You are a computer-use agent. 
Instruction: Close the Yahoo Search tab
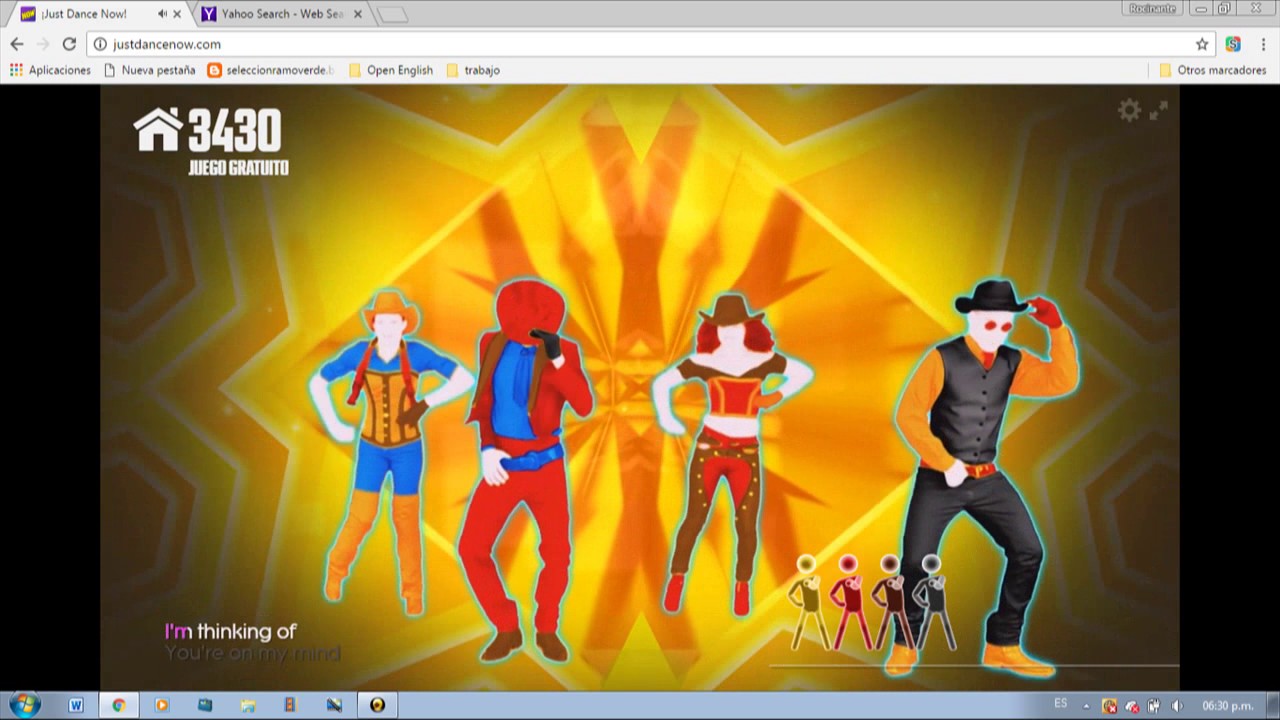point(357,14)
